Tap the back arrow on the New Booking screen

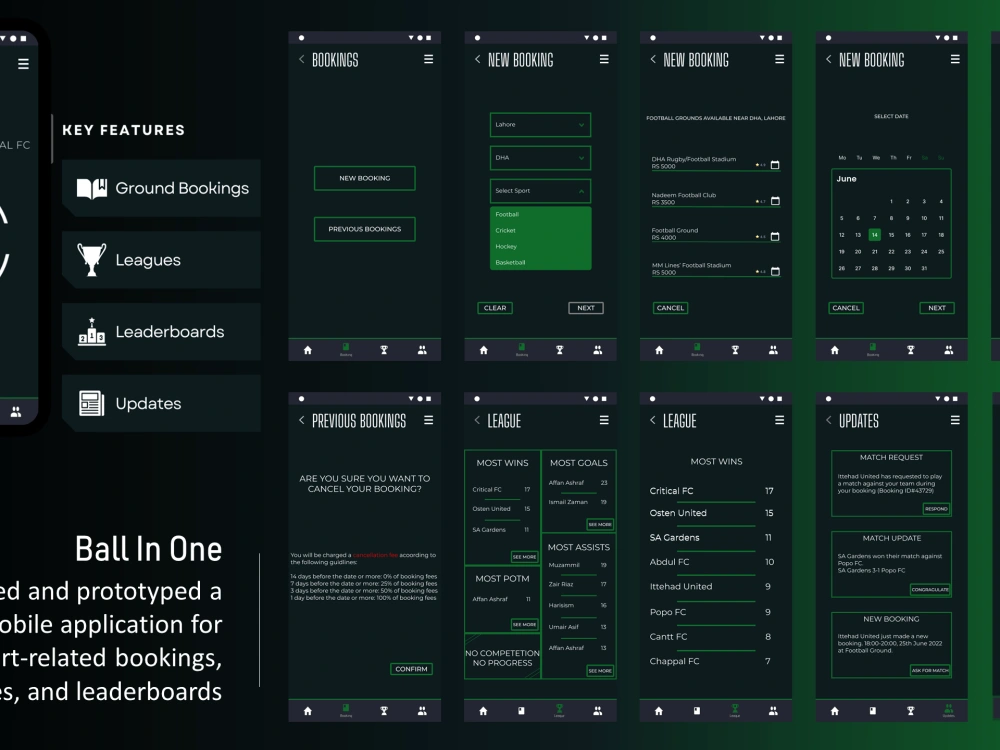pos(477,59)
